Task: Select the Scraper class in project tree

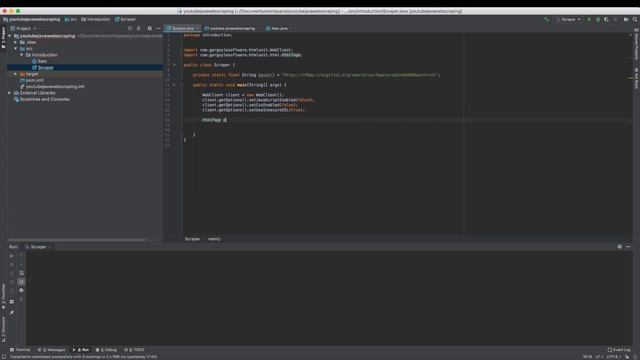Action: click(x=43, y=68)
